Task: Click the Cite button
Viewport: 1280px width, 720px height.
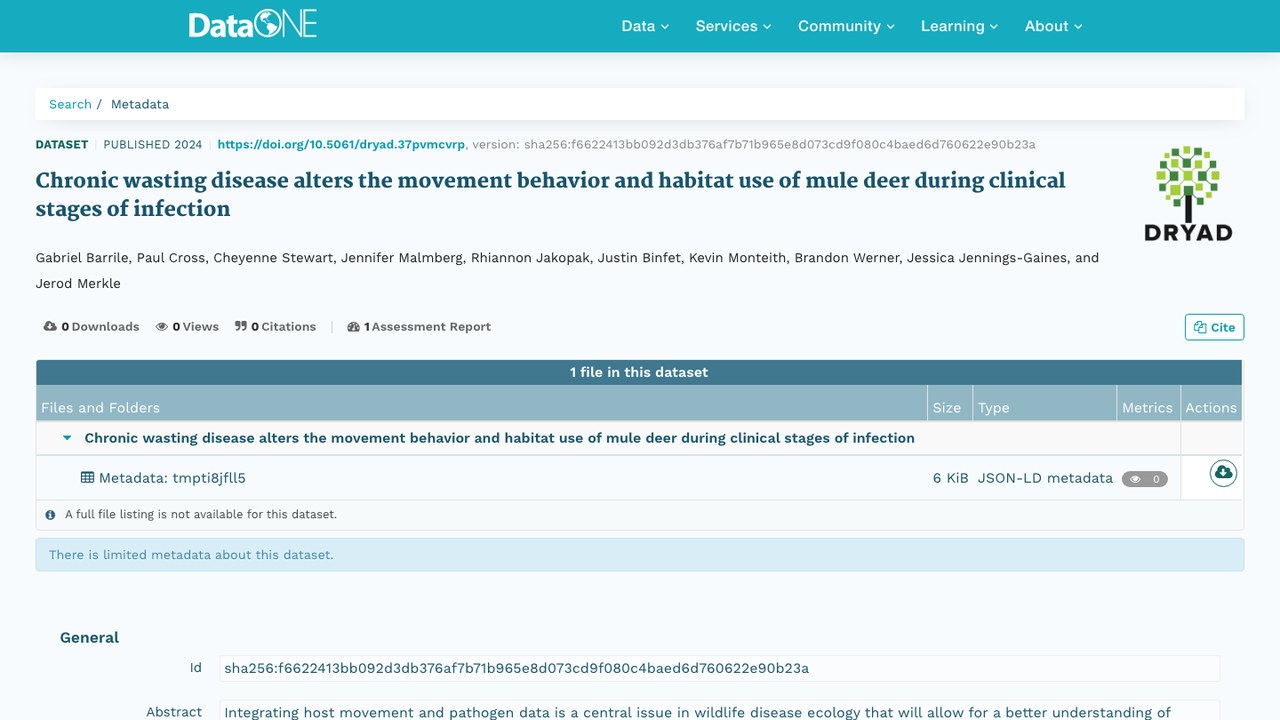Action: (1214, 327)
